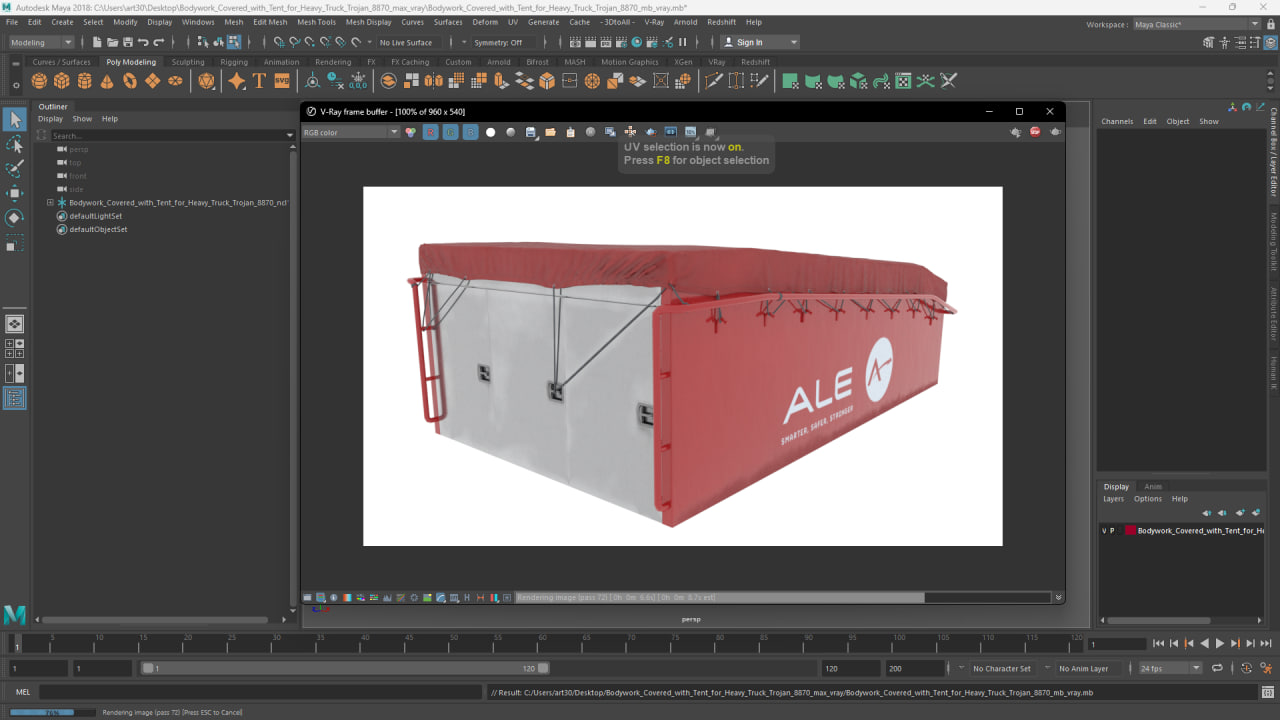
Task: Toggle monochromatic mode gray circle
Action: point(510,132)
